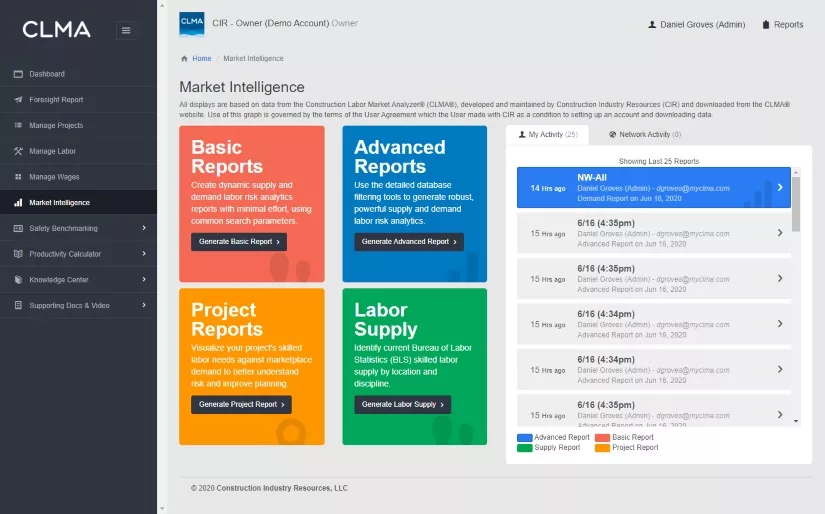
Task: Click the Foresight Report paper-plane icon
Action: click(18, 100)
